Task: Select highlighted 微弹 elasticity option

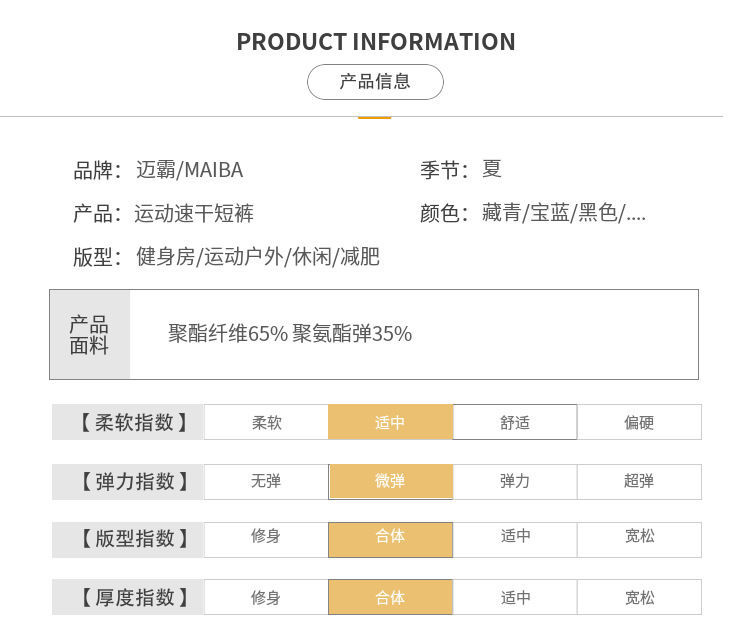Action: pyautogui.click(x=390, y=482)
